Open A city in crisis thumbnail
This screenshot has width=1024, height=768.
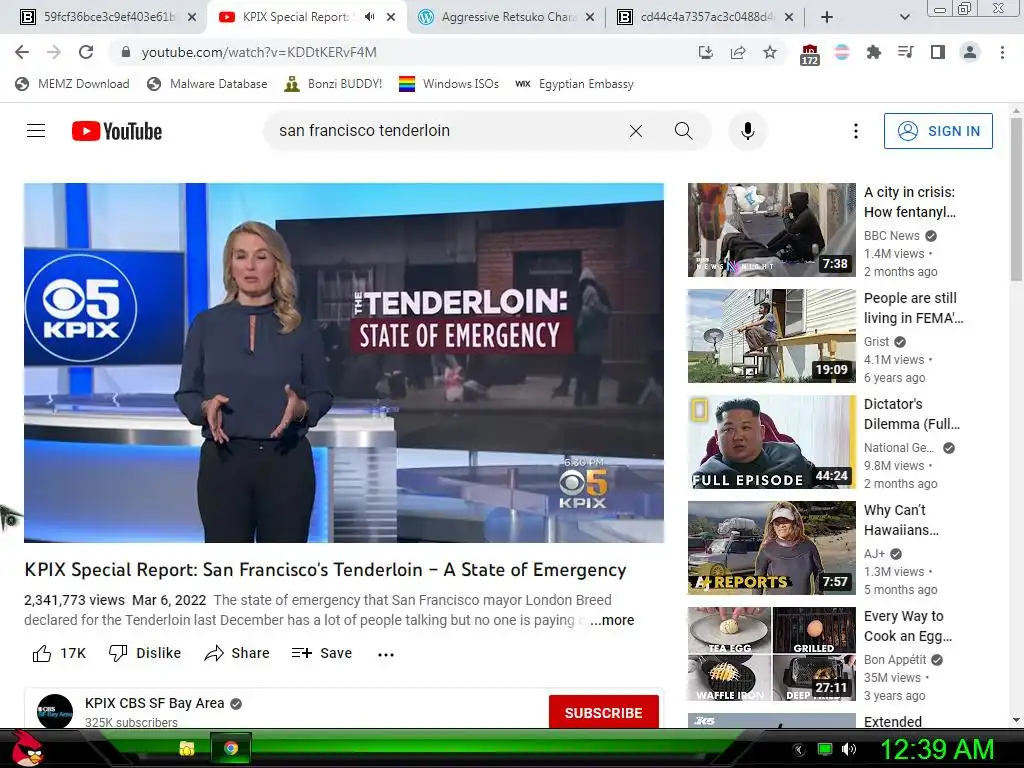[771, 230]
